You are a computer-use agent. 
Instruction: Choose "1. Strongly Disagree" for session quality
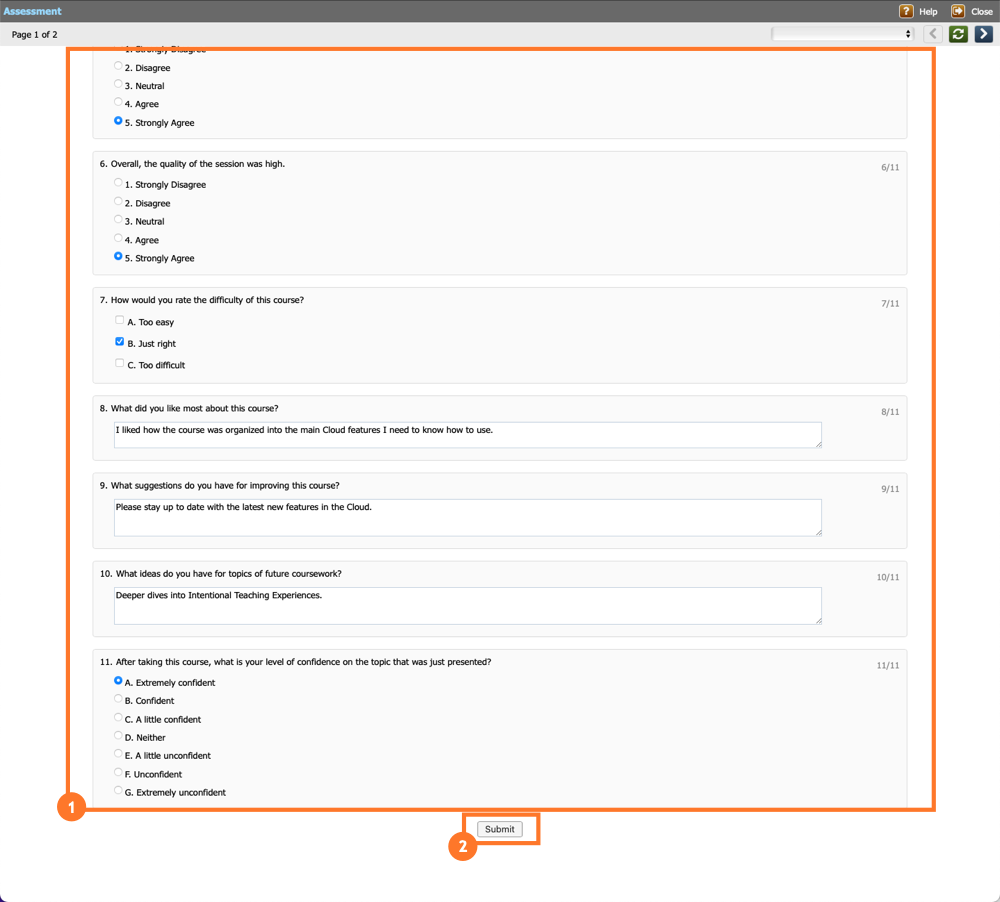[x=118, y=183]
